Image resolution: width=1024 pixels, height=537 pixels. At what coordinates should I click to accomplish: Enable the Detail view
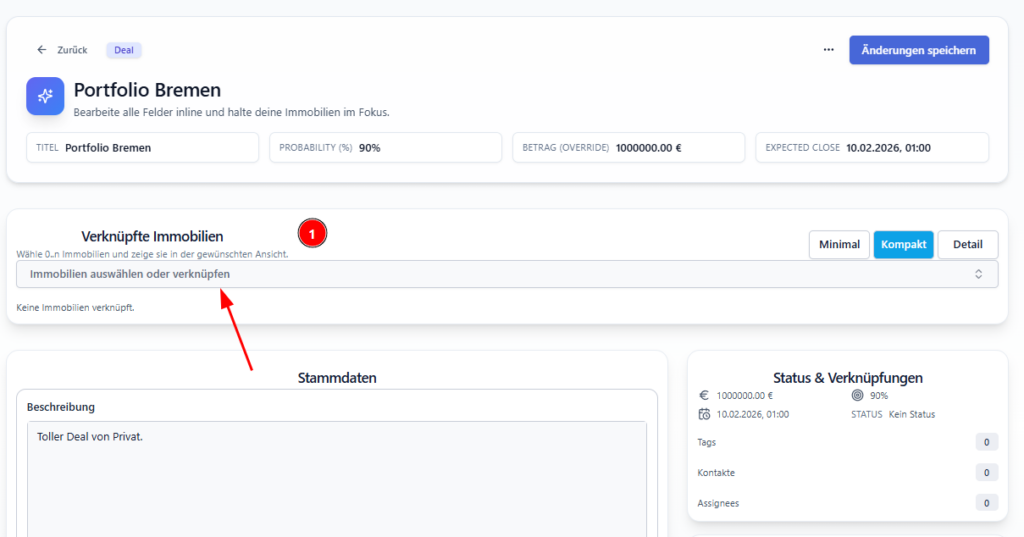click(967, 245)
